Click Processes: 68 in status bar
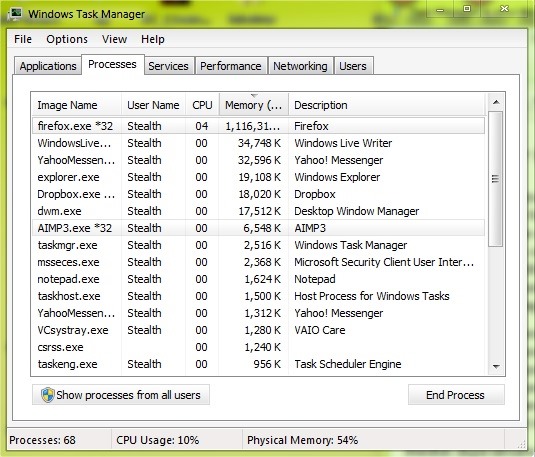 point(42,440)
